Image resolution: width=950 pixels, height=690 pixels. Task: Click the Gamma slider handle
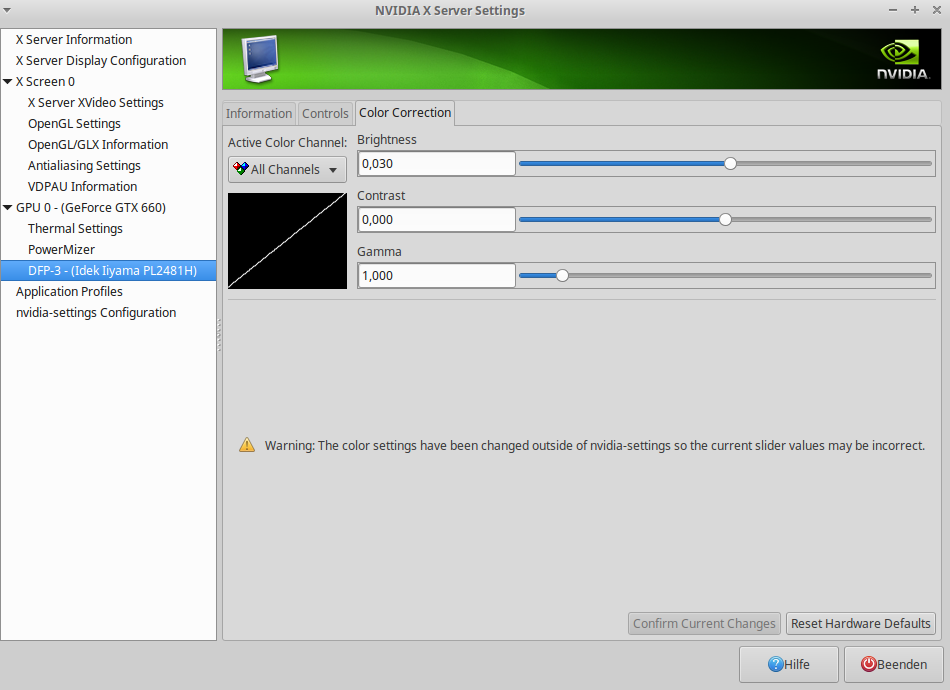point(562,276)
